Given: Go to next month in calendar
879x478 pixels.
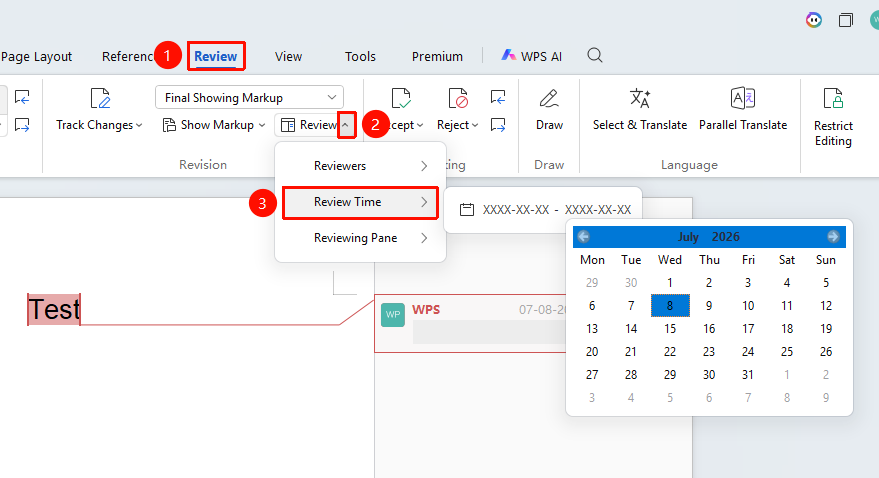Looking at the screenshot, I should [x=833, y=236].
